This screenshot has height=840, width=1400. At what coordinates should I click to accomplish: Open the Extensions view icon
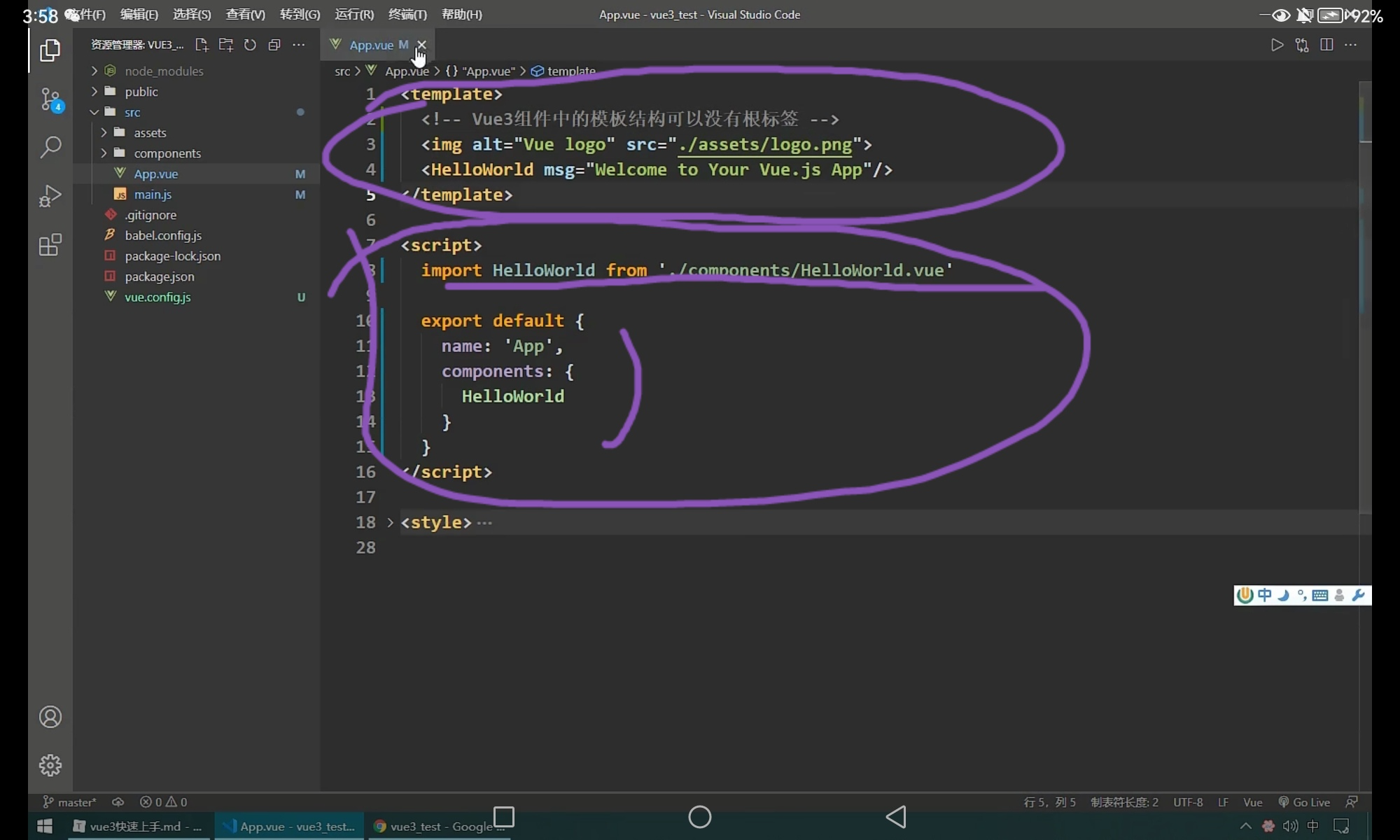pos(50,245)
